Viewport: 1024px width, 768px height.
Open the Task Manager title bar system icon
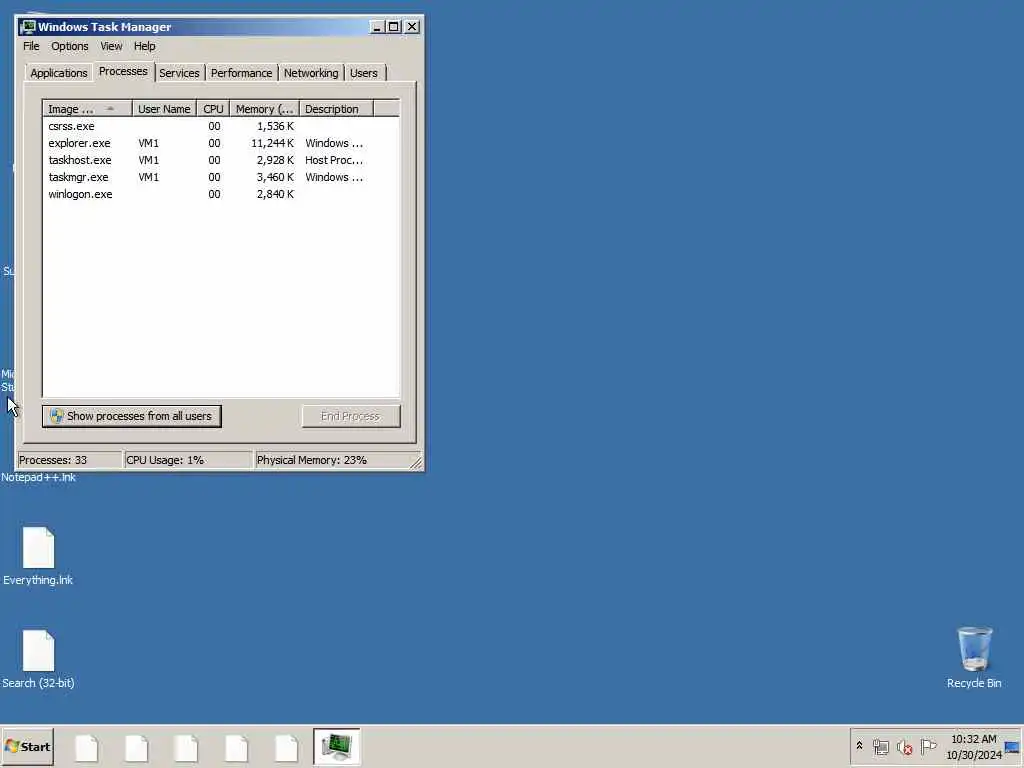[27, 27]
